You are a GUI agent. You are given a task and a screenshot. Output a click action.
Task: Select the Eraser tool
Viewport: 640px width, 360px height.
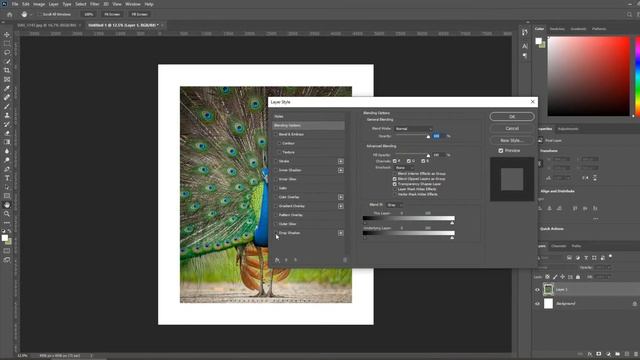click(7, 133)
